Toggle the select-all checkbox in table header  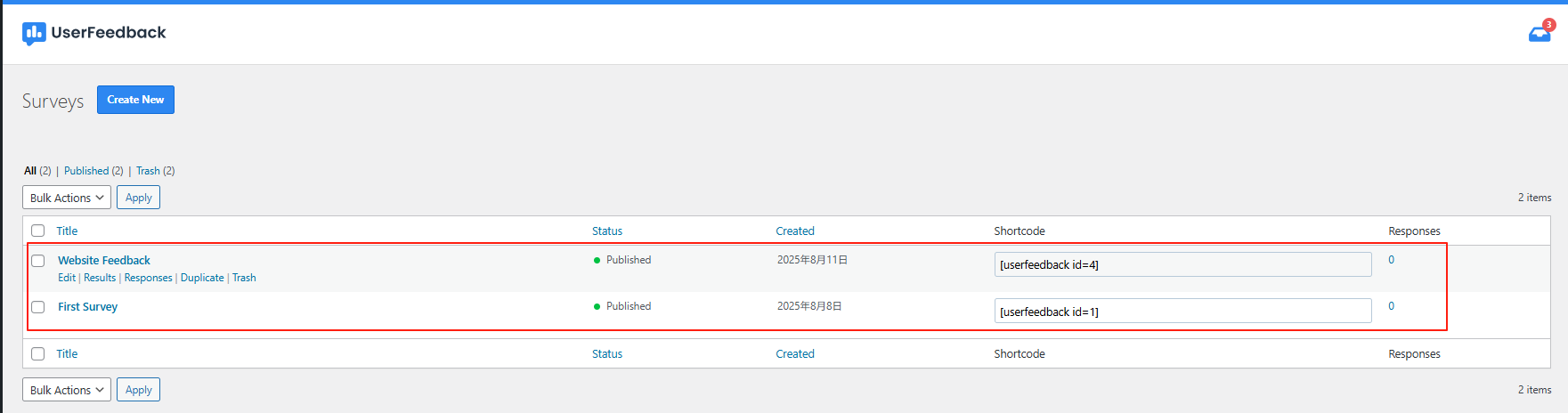[x=38, y=231]
